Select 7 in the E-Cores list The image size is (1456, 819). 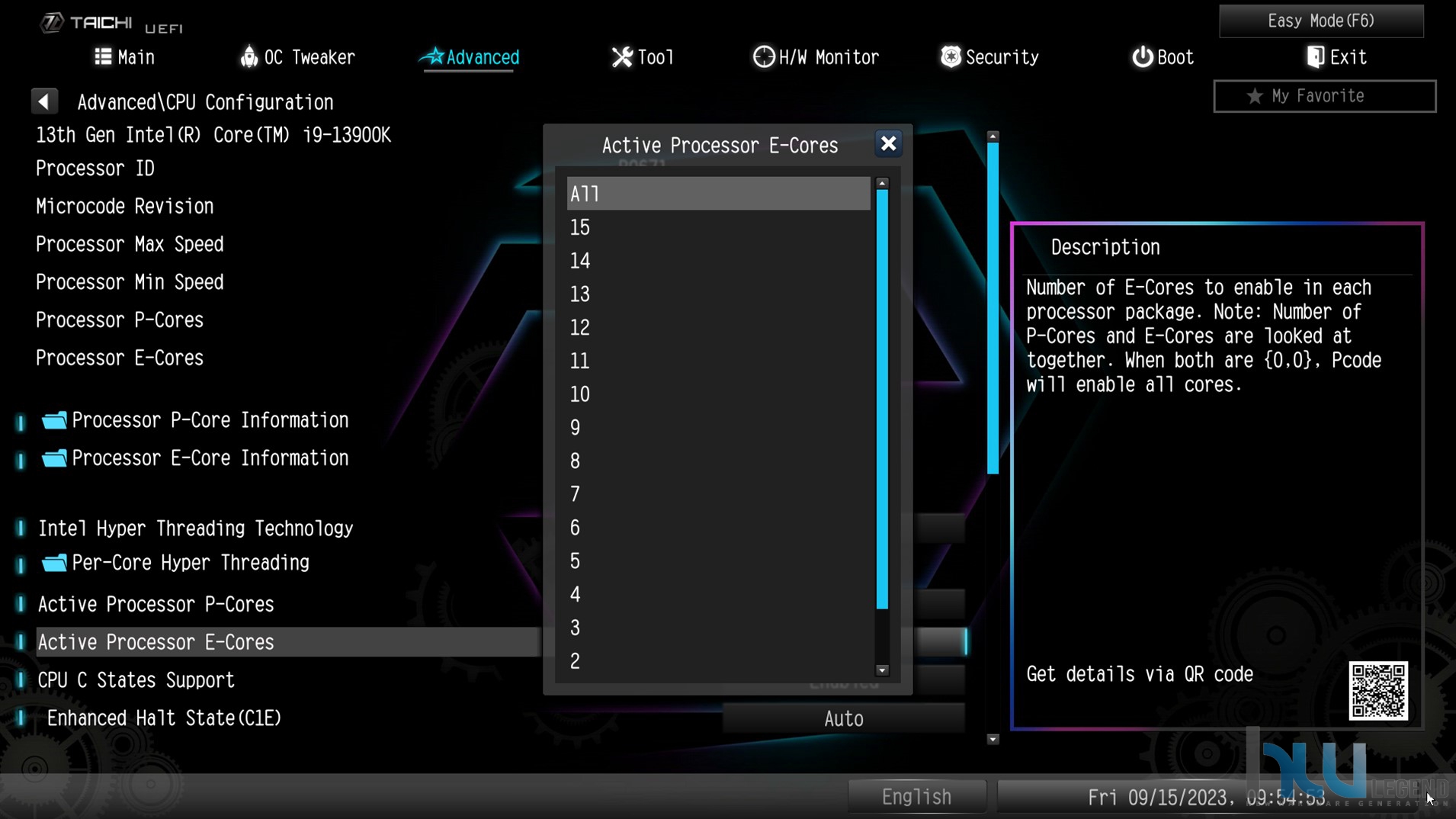(x=718, y=494)
